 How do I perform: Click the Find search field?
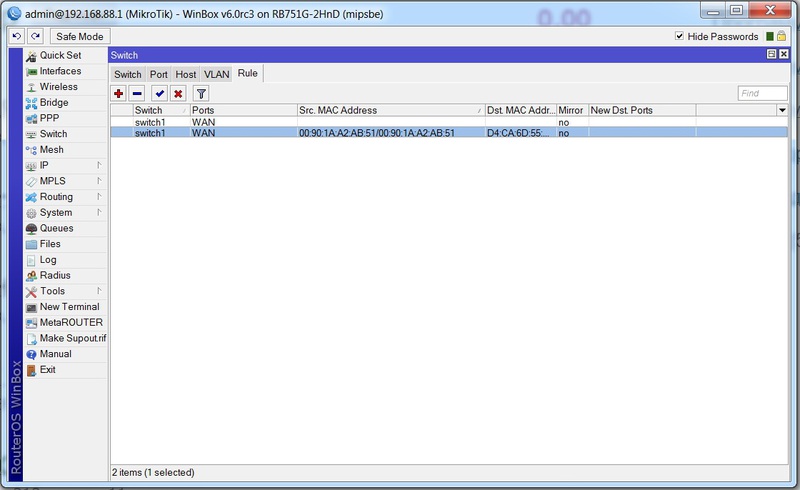pos(762,93)
